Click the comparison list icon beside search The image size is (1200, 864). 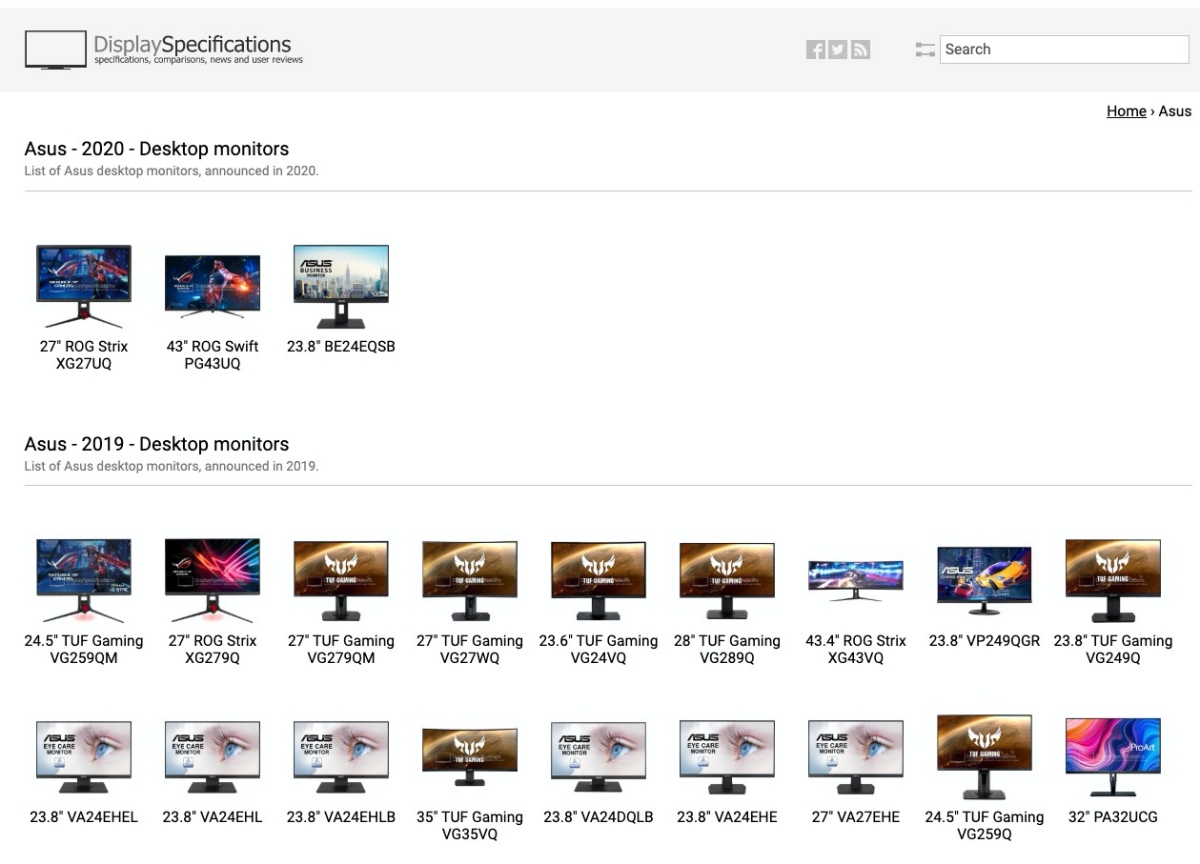(x=925, y=50)
